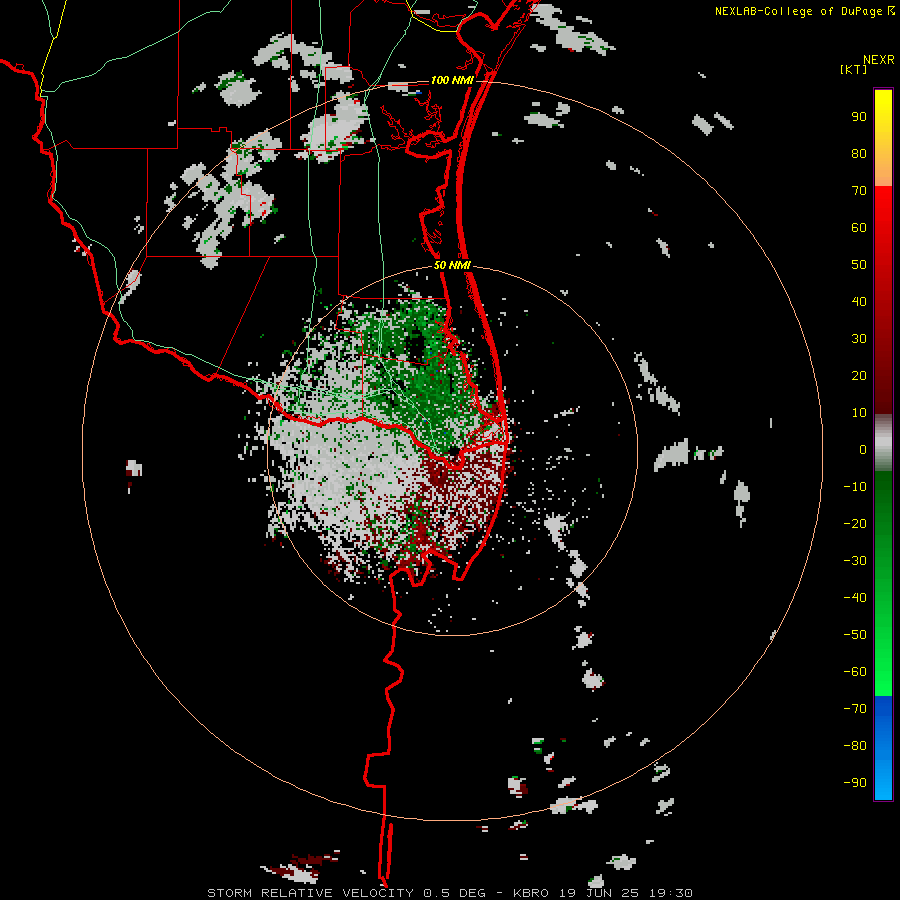
Task: Click the 0 value on the velocity scale
Action: (x=863, y=449)
